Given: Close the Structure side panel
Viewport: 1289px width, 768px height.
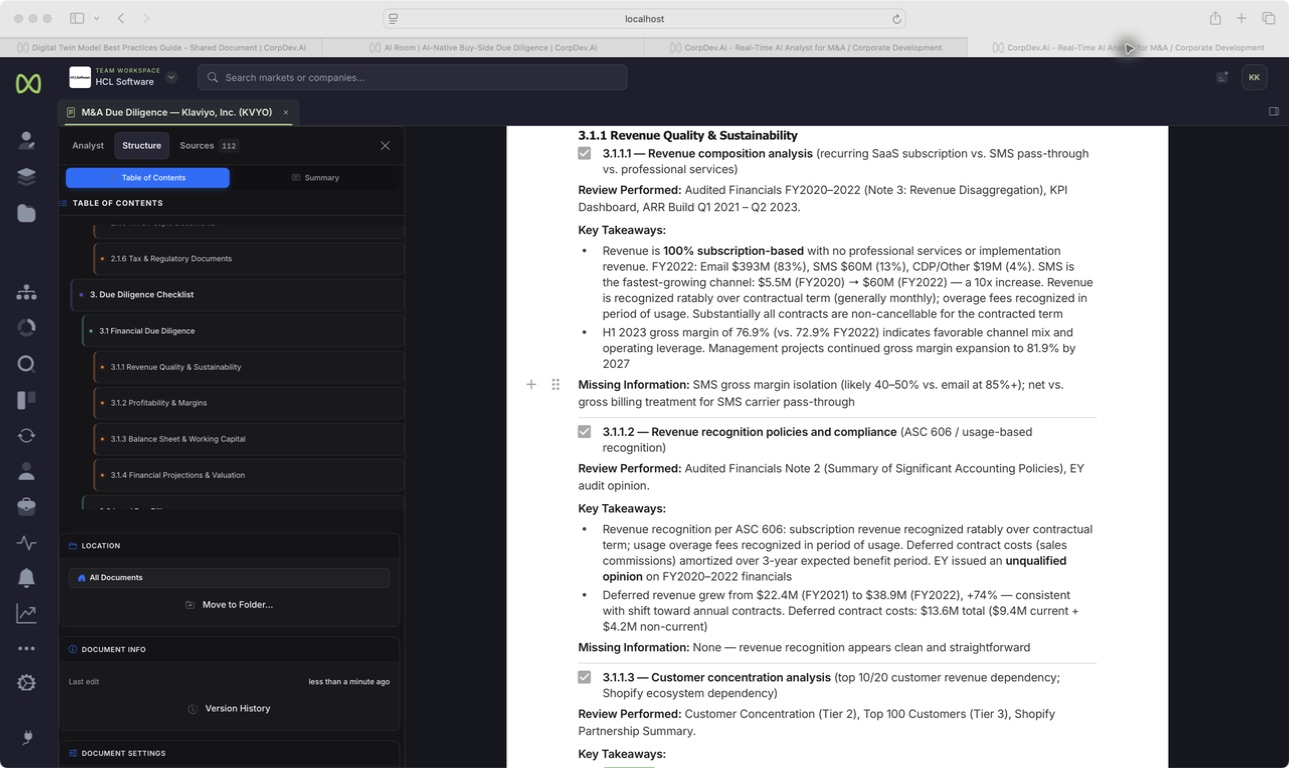Looking at the screenshot, I should point(385,146).
